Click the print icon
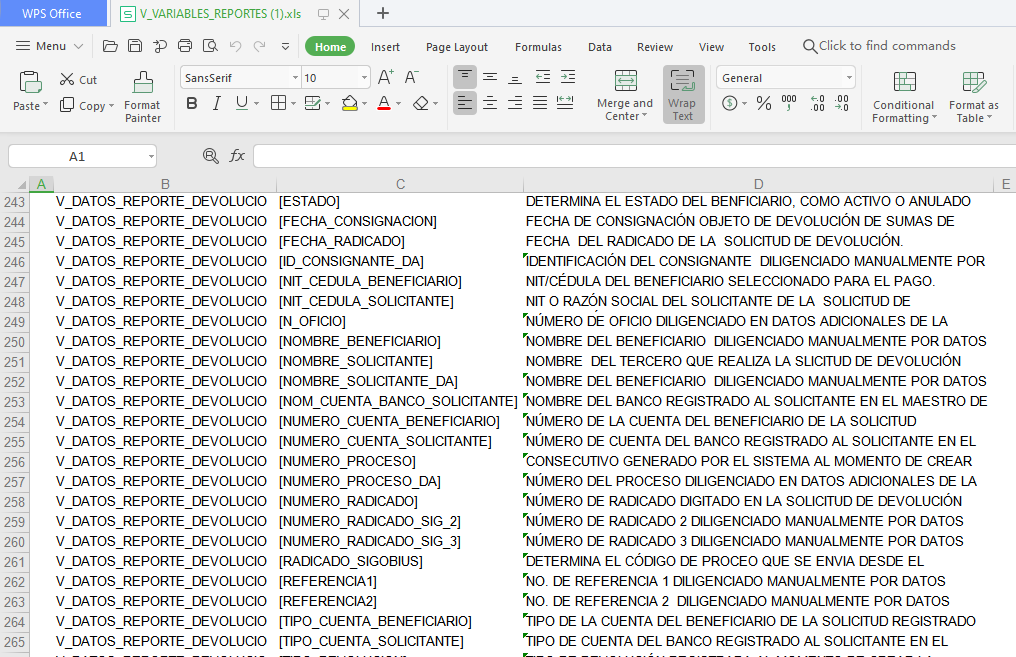The height and width of the screenshot is (657, 1016). [x=185, y=46]
